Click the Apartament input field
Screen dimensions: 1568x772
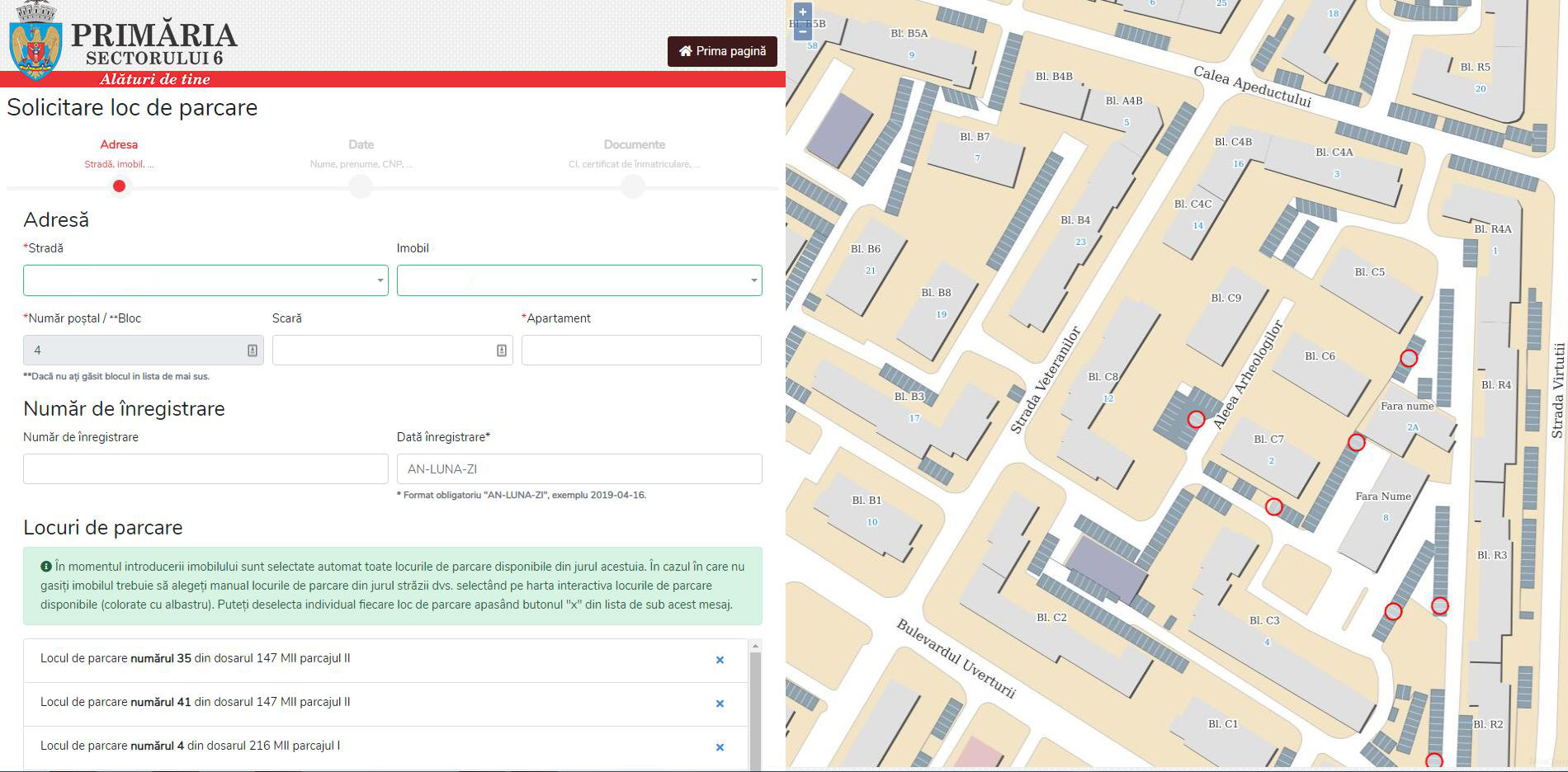click(641, 351)
